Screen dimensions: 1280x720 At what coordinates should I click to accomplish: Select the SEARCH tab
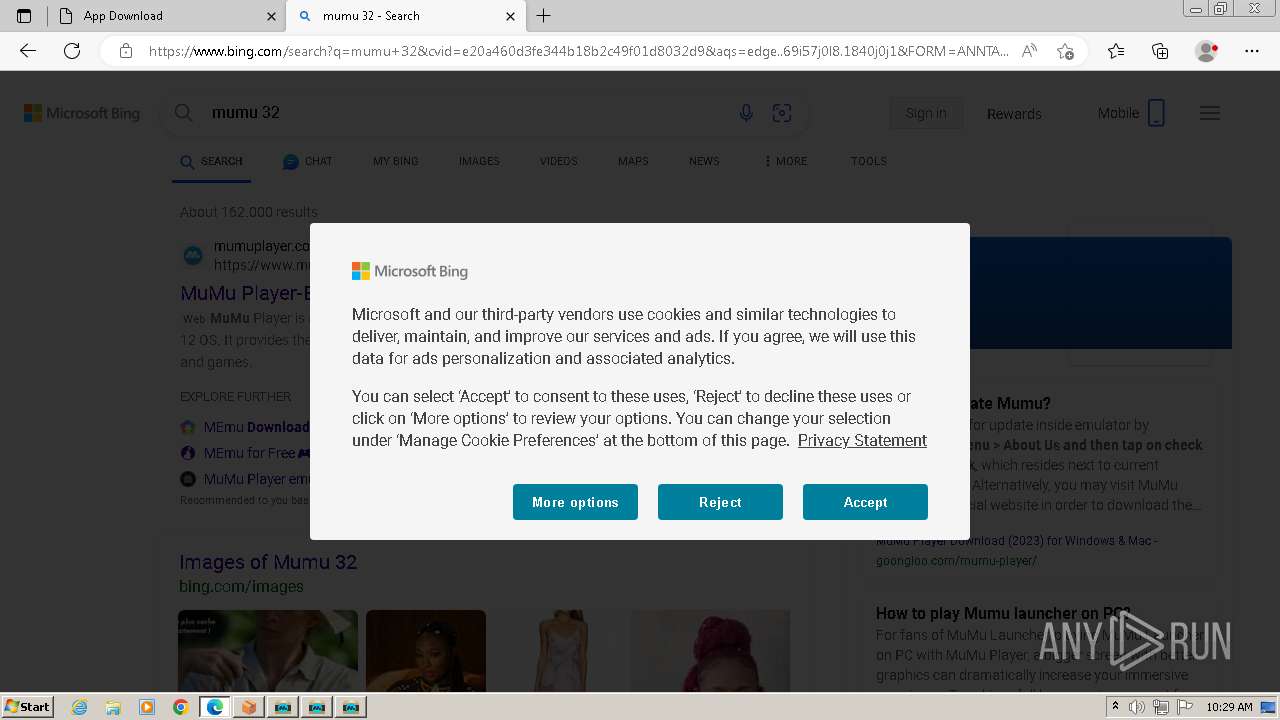[x=211, y=161]
